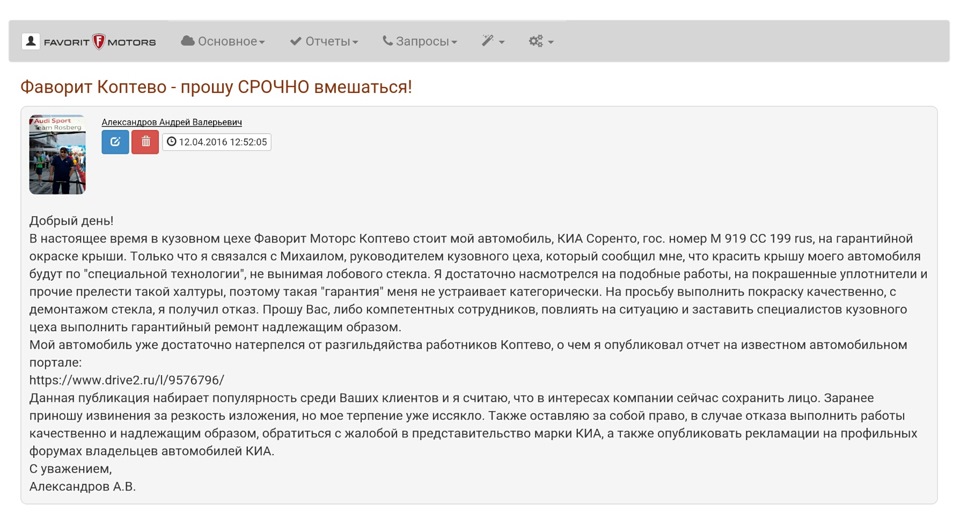Open the Favorit Motors logo home link

coord(100,42)
